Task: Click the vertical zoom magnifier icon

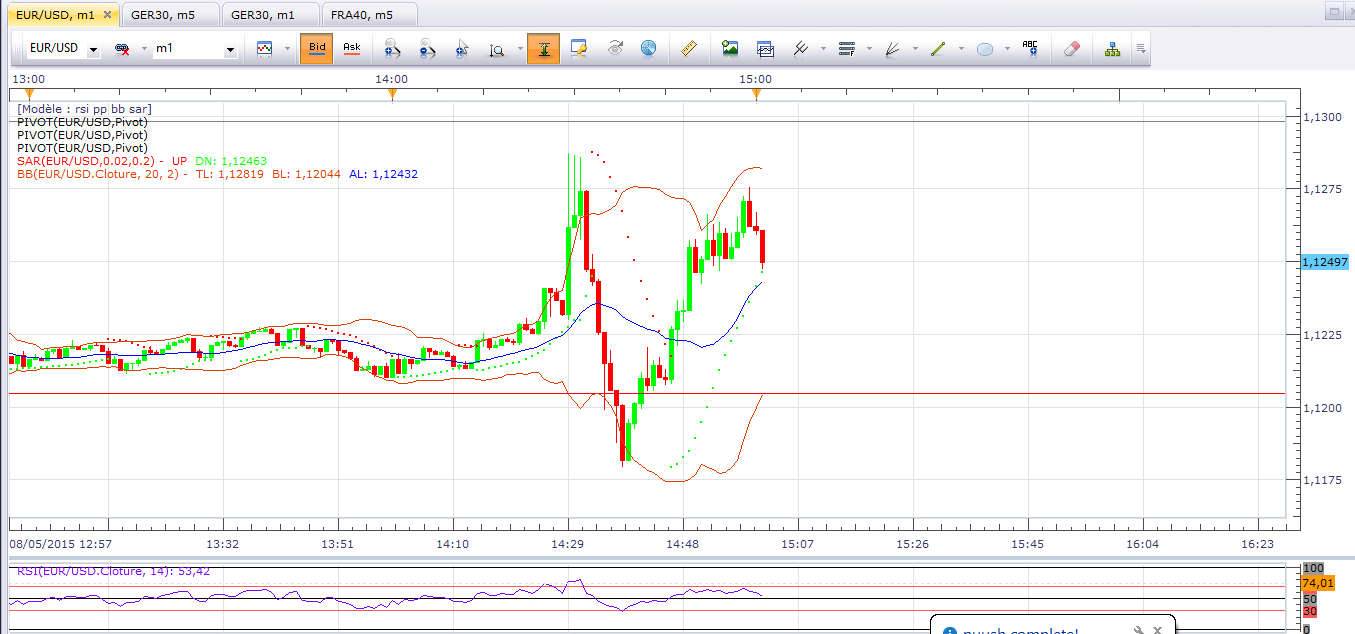Action: tap(497, 48)
